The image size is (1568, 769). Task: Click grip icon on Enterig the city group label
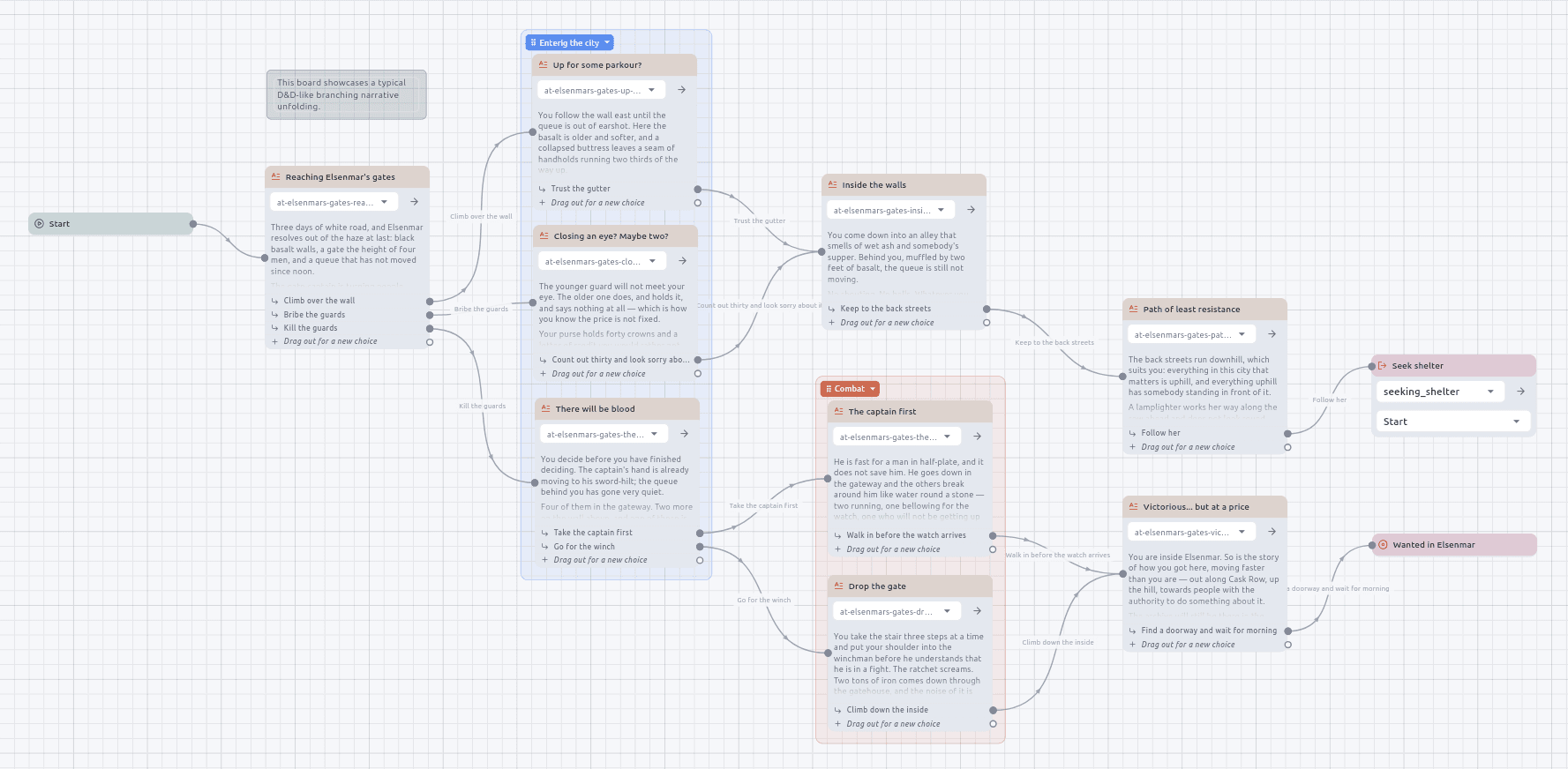tap(533, 42)
